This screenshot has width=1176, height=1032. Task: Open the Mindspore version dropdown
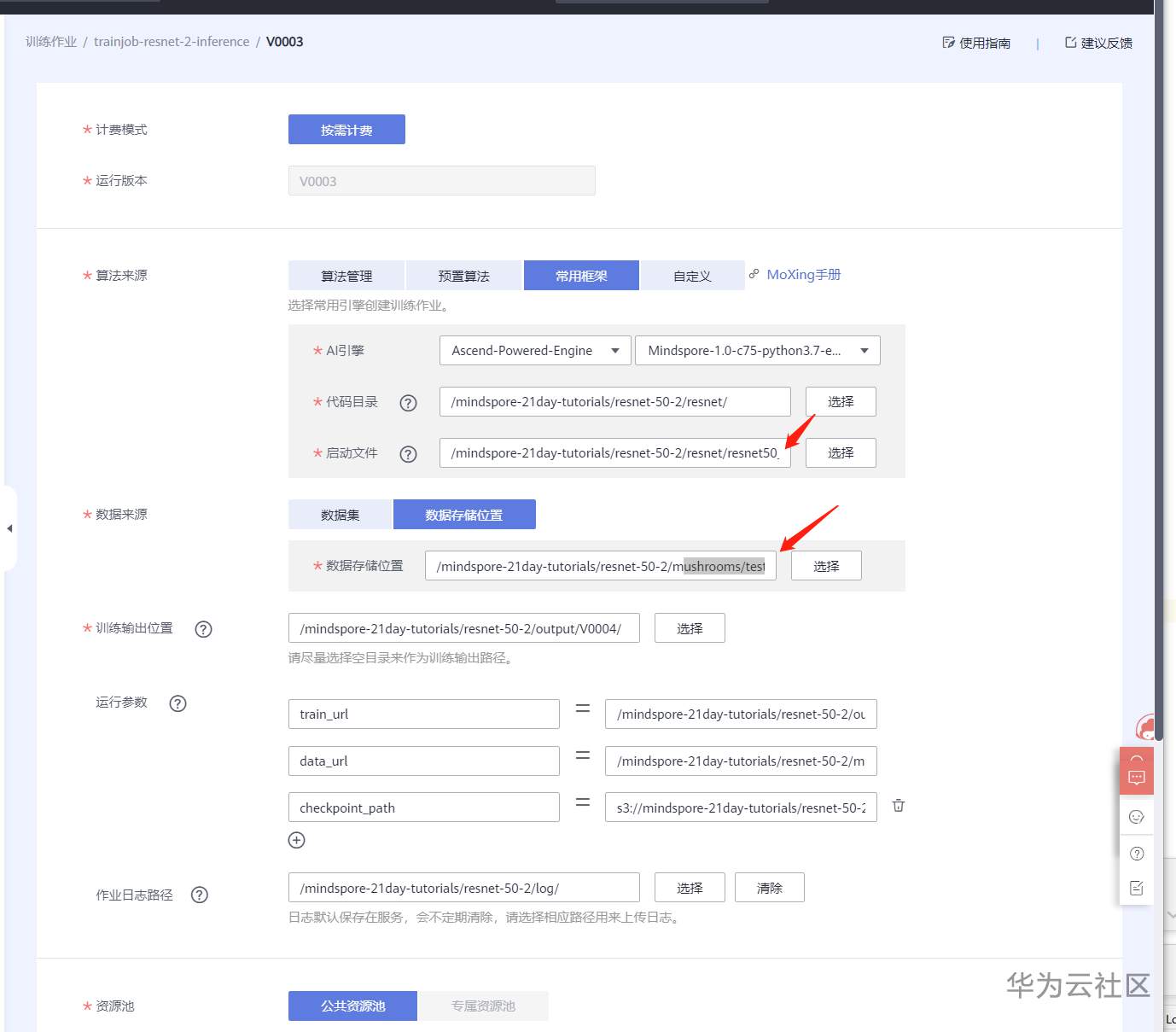(x=758, y=351)
